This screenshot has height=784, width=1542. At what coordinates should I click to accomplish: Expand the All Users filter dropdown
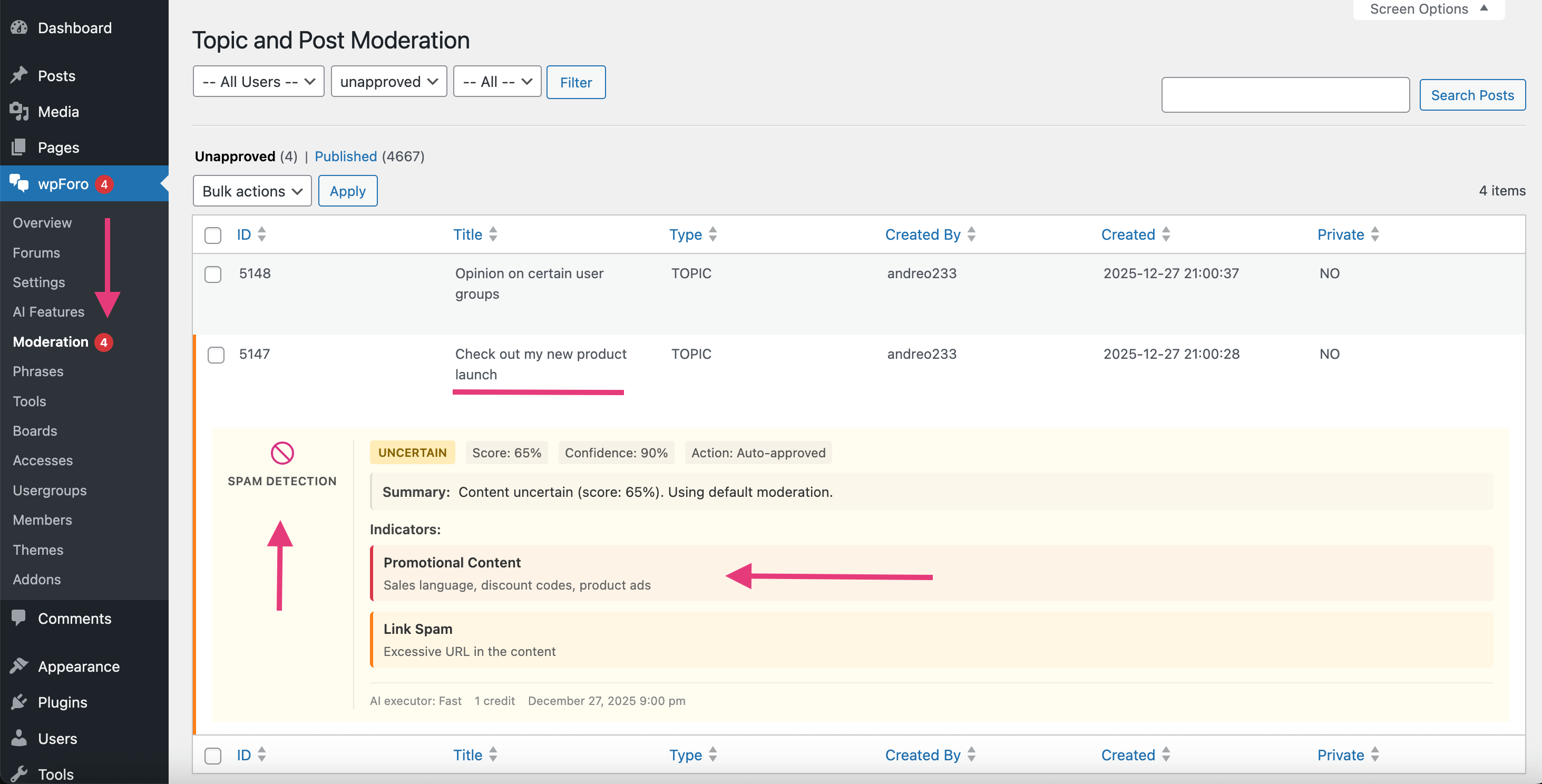pos(258,81)
